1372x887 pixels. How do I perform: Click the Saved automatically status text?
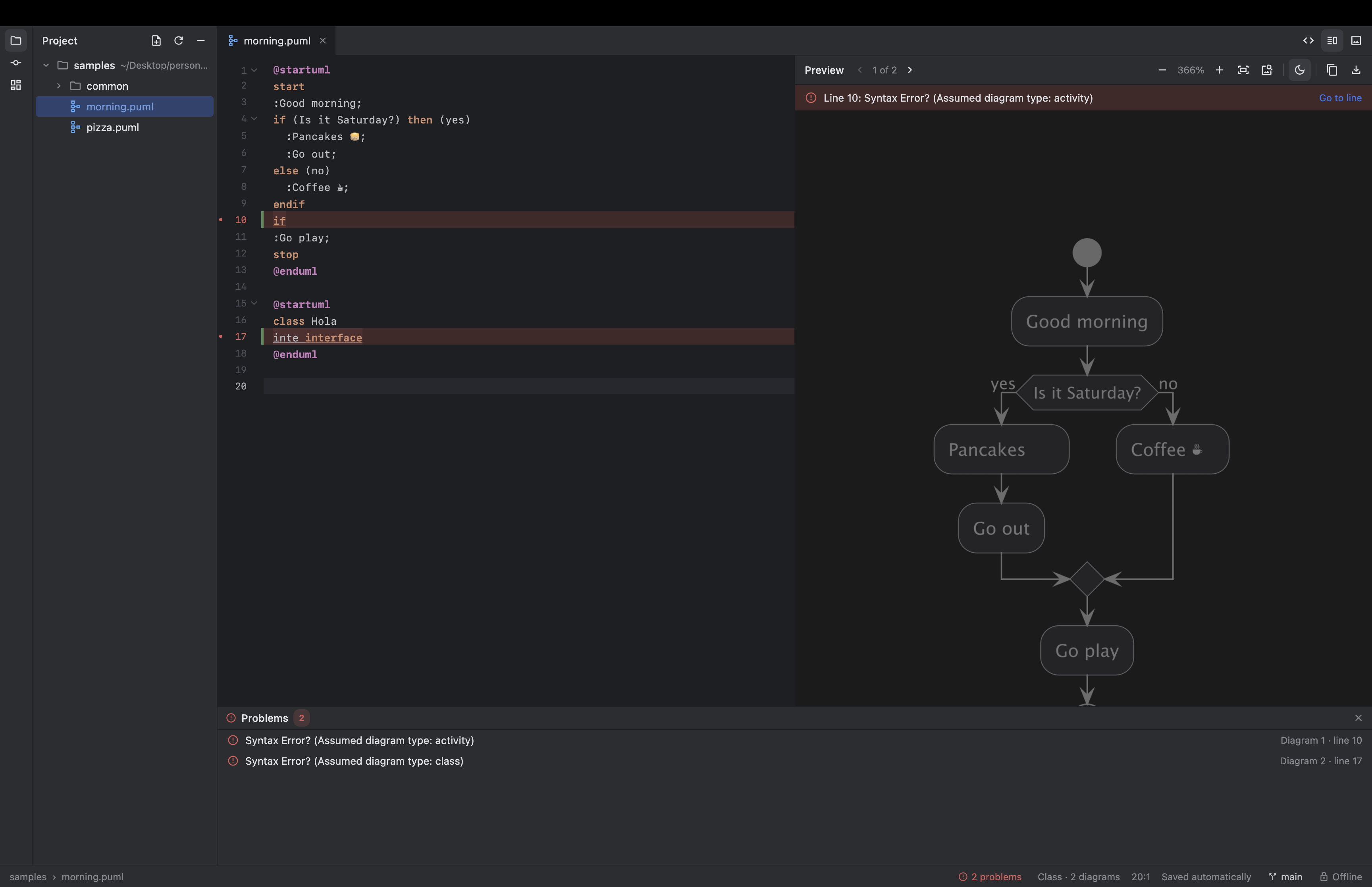(x=1206, y=877)
